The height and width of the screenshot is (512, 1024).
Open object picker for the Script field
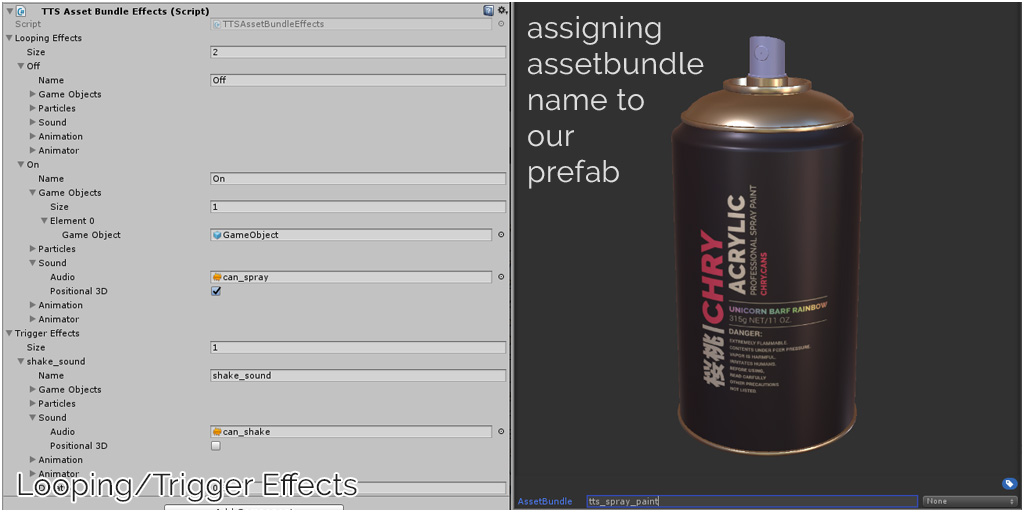501,24
